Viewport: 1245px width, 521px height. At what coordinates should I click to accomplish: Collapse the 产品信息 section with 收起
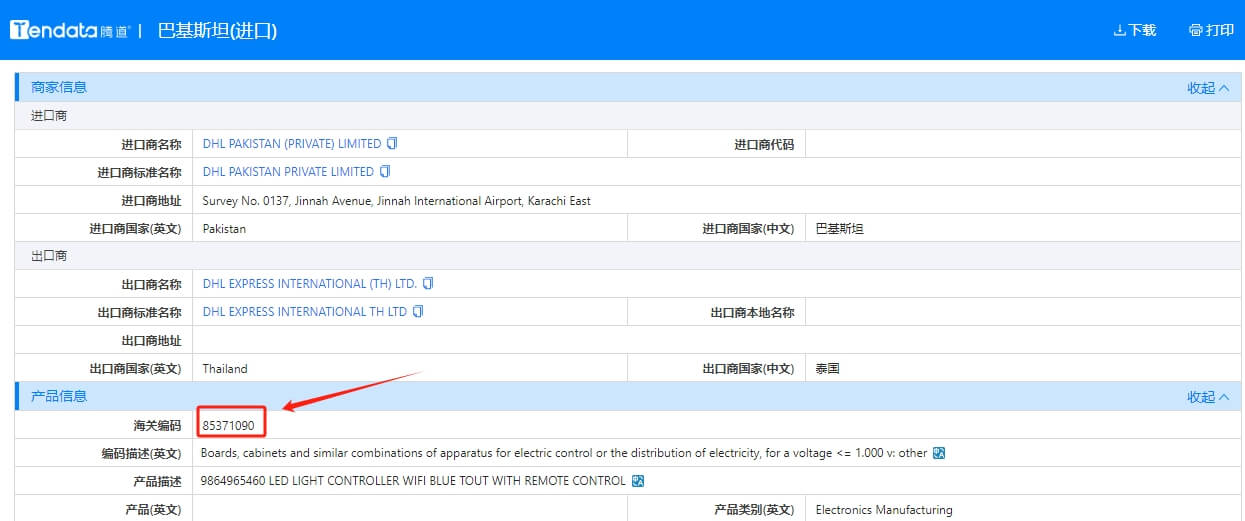coord(1208,396)
